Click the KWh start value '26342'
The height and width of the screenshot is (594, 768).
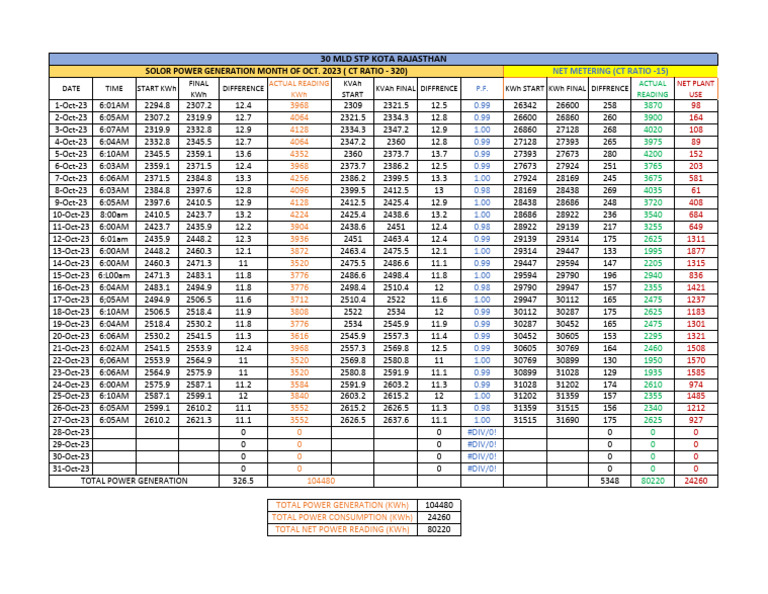(525, 105)
